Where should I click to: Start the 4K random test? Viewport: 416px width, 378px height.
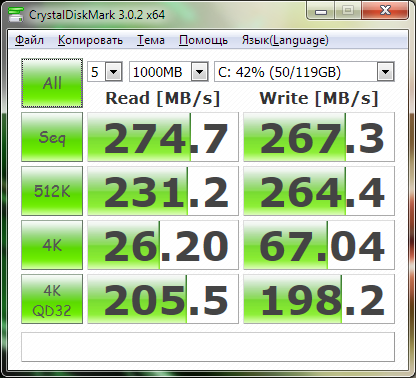[x=52, y=245]
